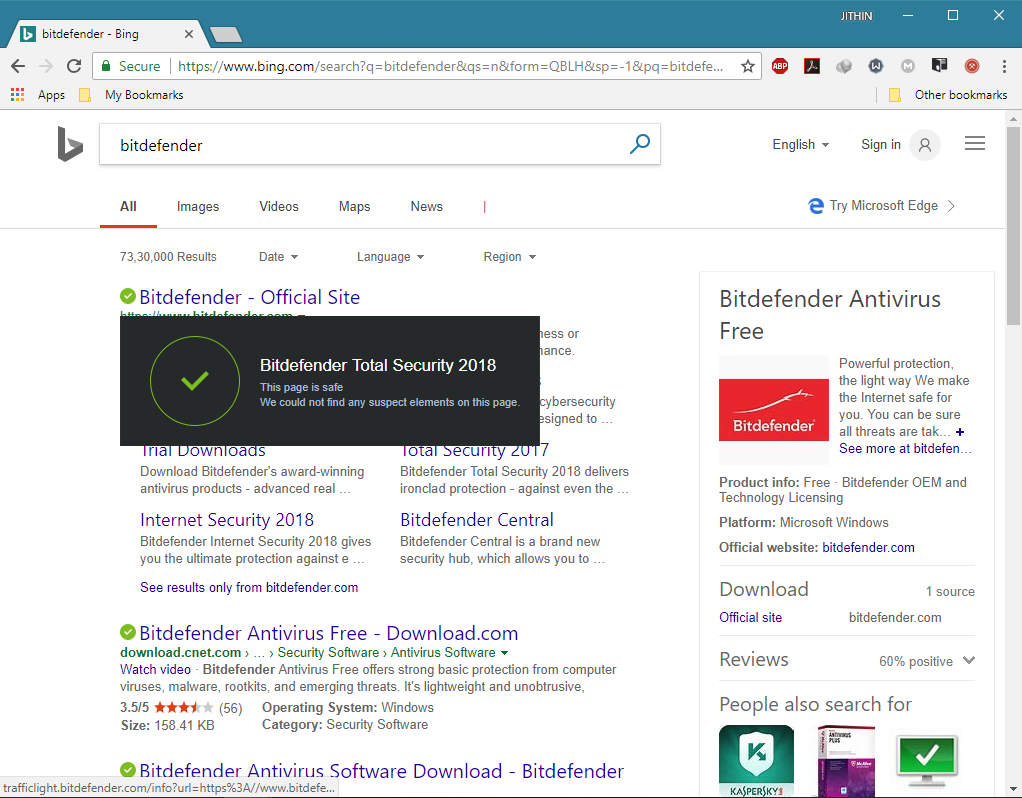The width and height of the screenshot is (1022, 798).
Task: Click See more at bitdefender link
Action: pyautogui.click(x=905, y=449)
